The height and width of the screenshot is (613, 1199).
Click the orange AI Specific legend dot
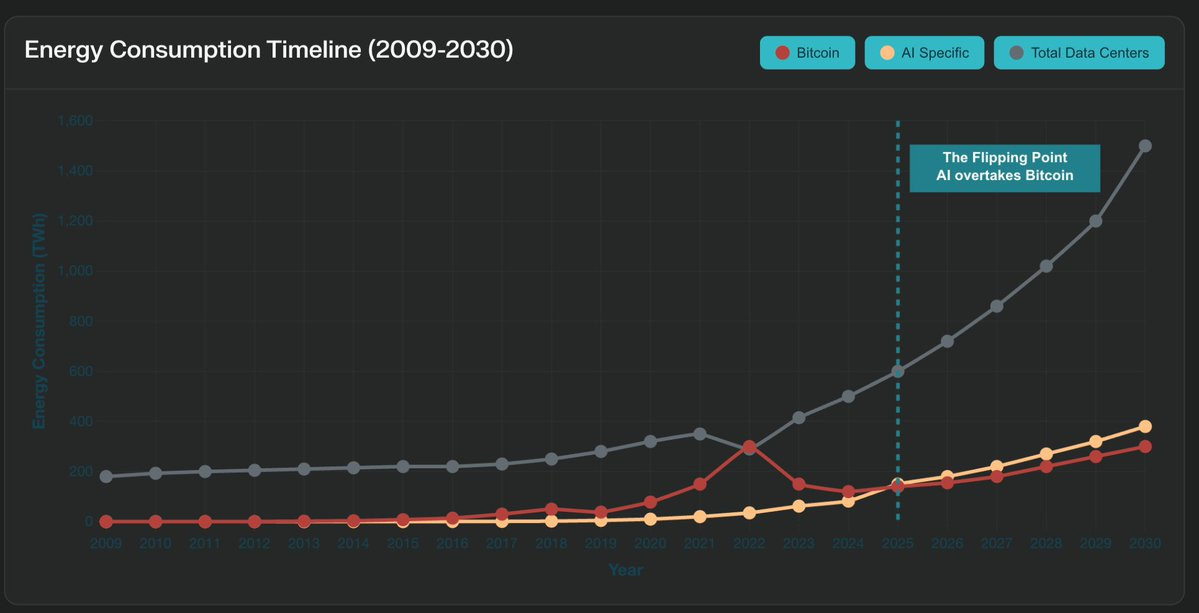[887, 53]
